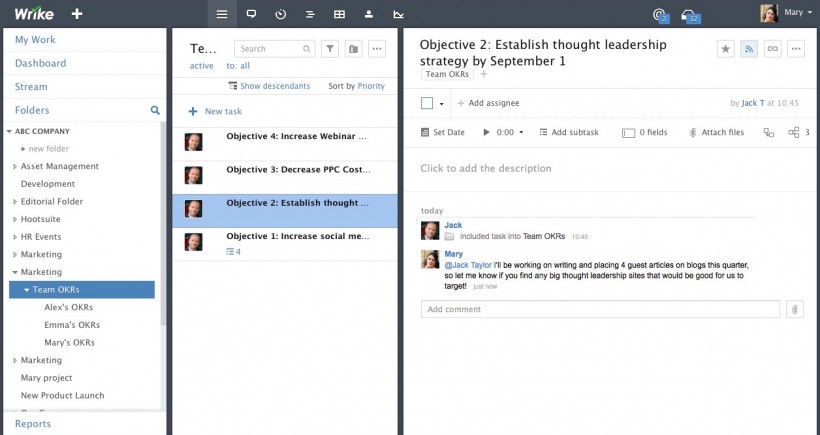Viewport: 820px width, 435px height.
Task: Toggle follow RSS icon on task
Action: coord(749,49)
